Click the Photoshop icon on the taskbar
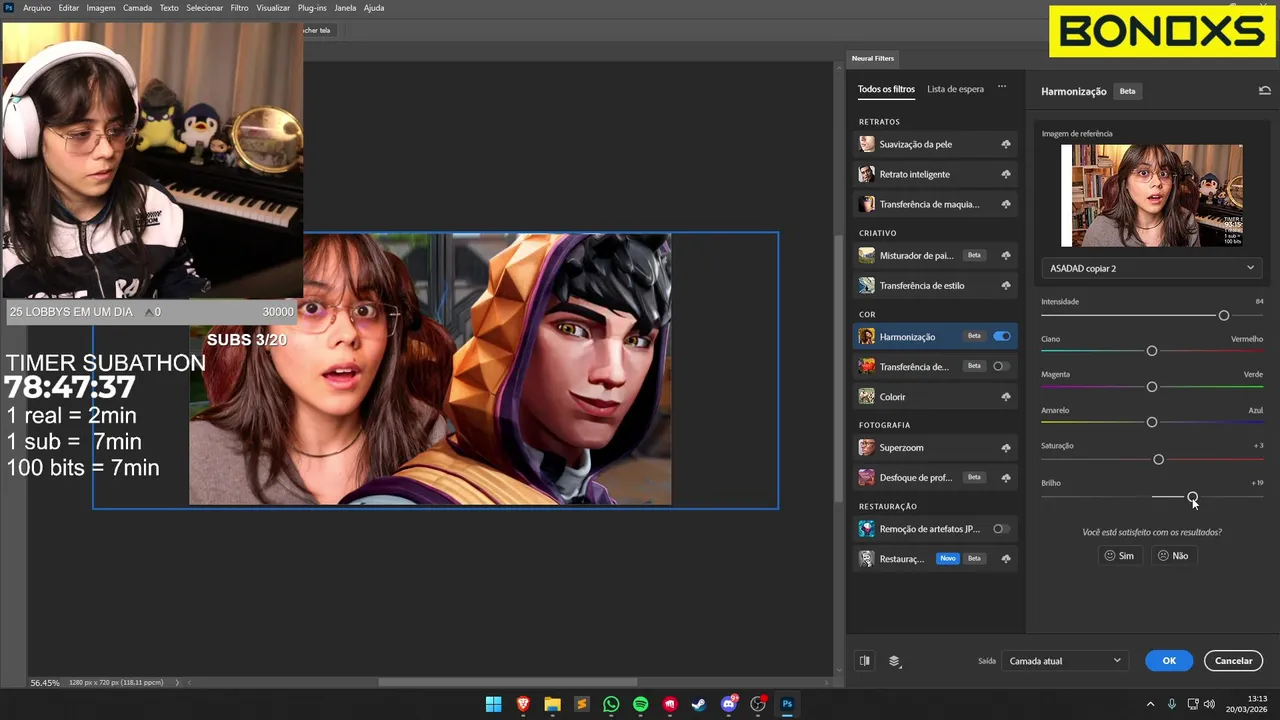 pyautogui.click(x=787, y=704)
